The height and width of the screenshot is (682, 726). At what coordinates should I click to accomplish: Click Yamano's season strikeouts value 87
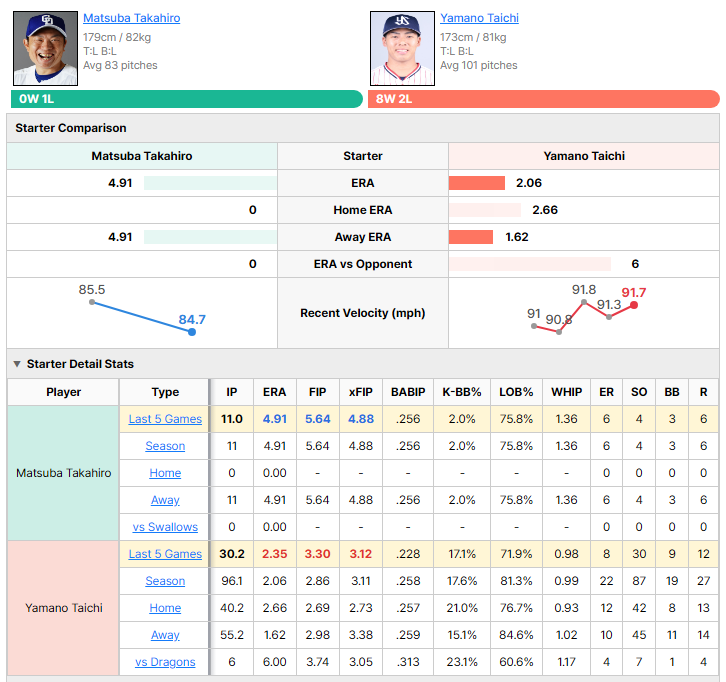point(639,581)
